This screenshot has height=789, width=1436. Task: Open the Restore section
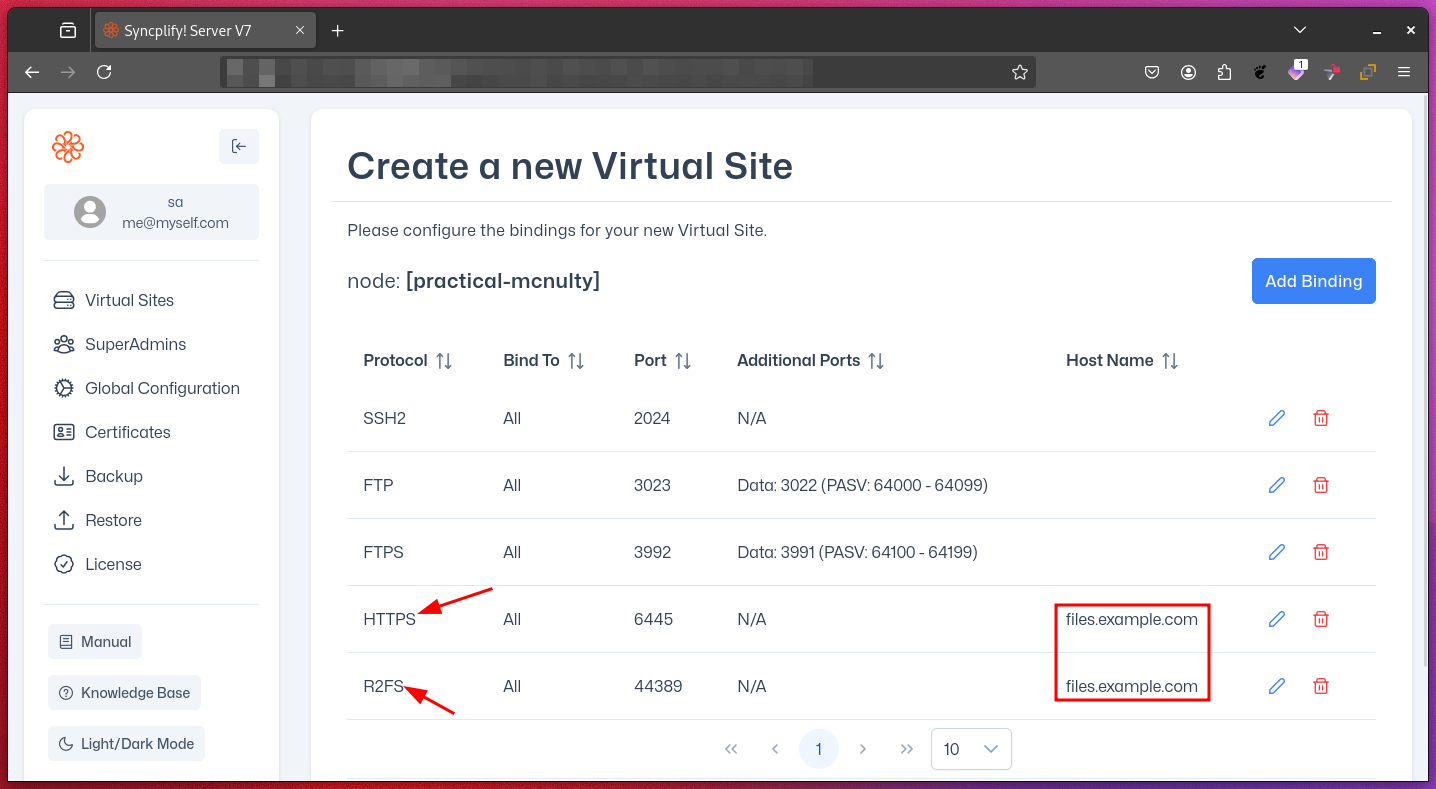[113, 520]
